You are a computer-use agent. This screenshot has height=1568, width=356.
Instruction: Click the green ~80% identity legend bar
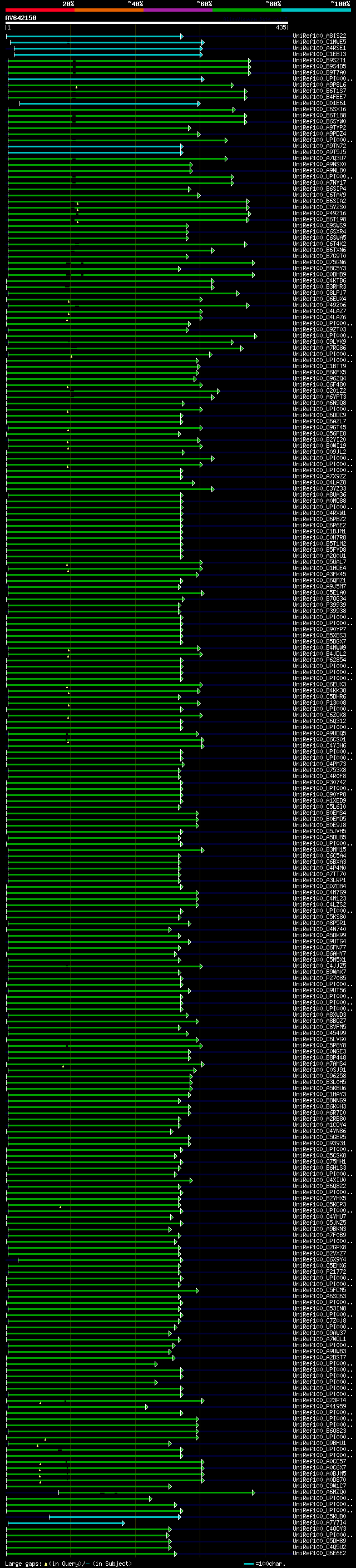coord(247,11)
